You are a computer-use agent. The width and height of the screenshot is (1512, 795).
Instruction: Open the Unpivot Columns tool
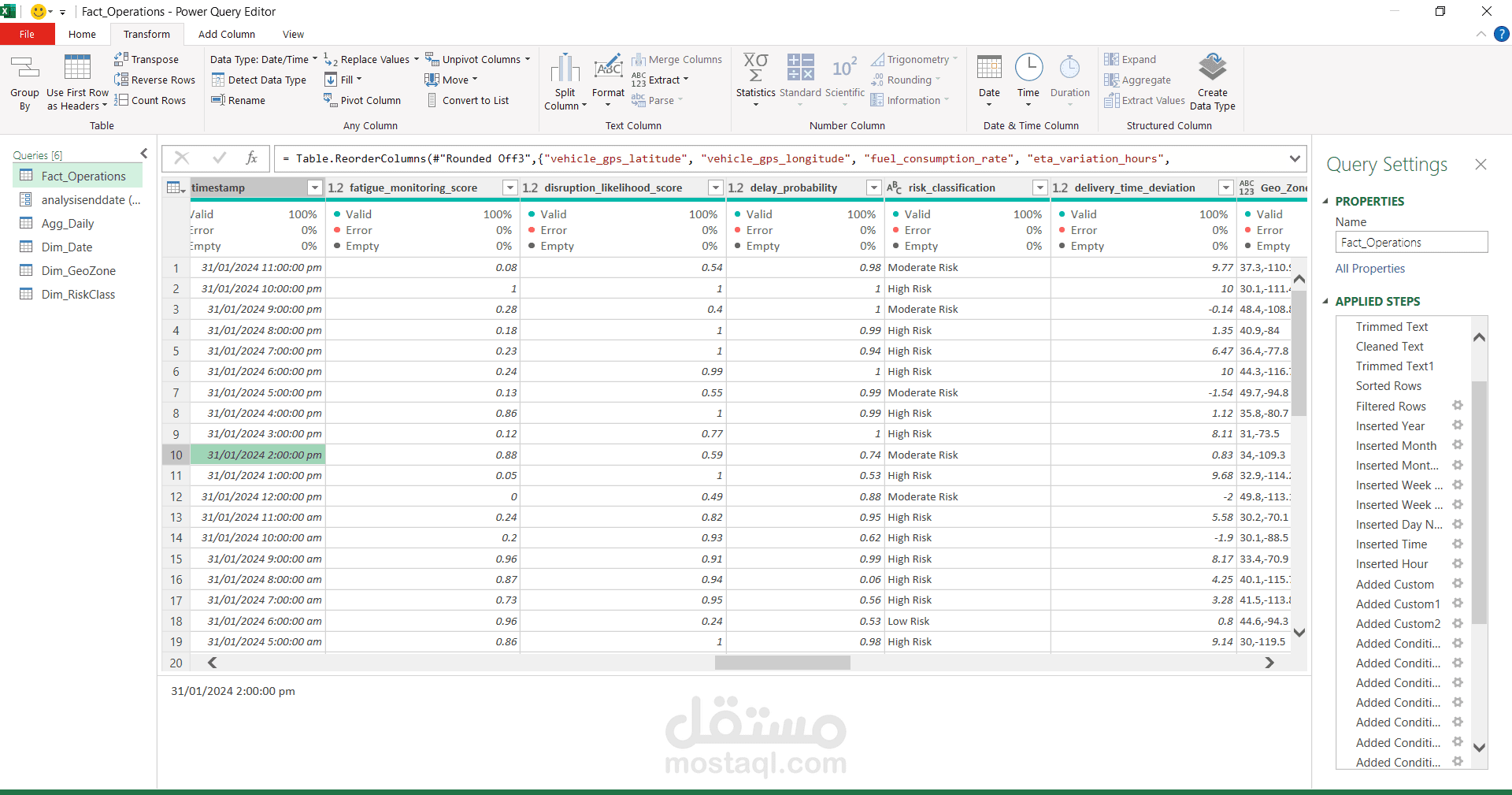click(x=478, y=58)
